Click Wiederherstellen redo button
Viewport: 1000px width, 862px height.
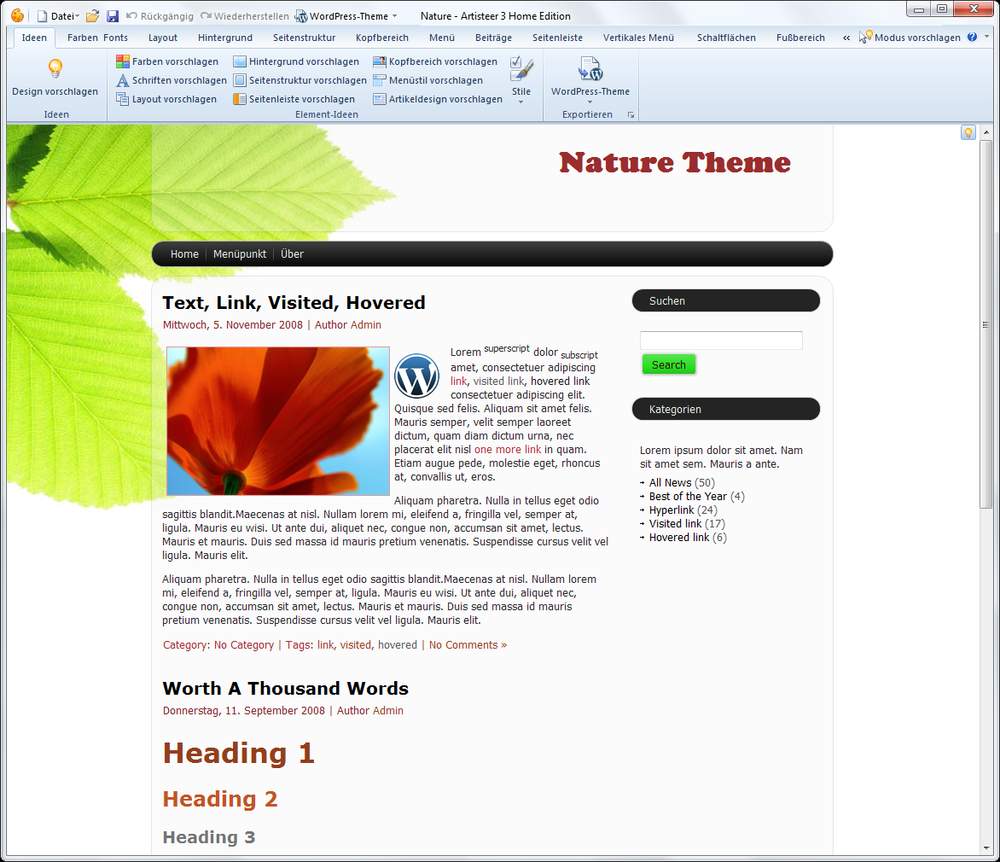[x=244, y=16]
